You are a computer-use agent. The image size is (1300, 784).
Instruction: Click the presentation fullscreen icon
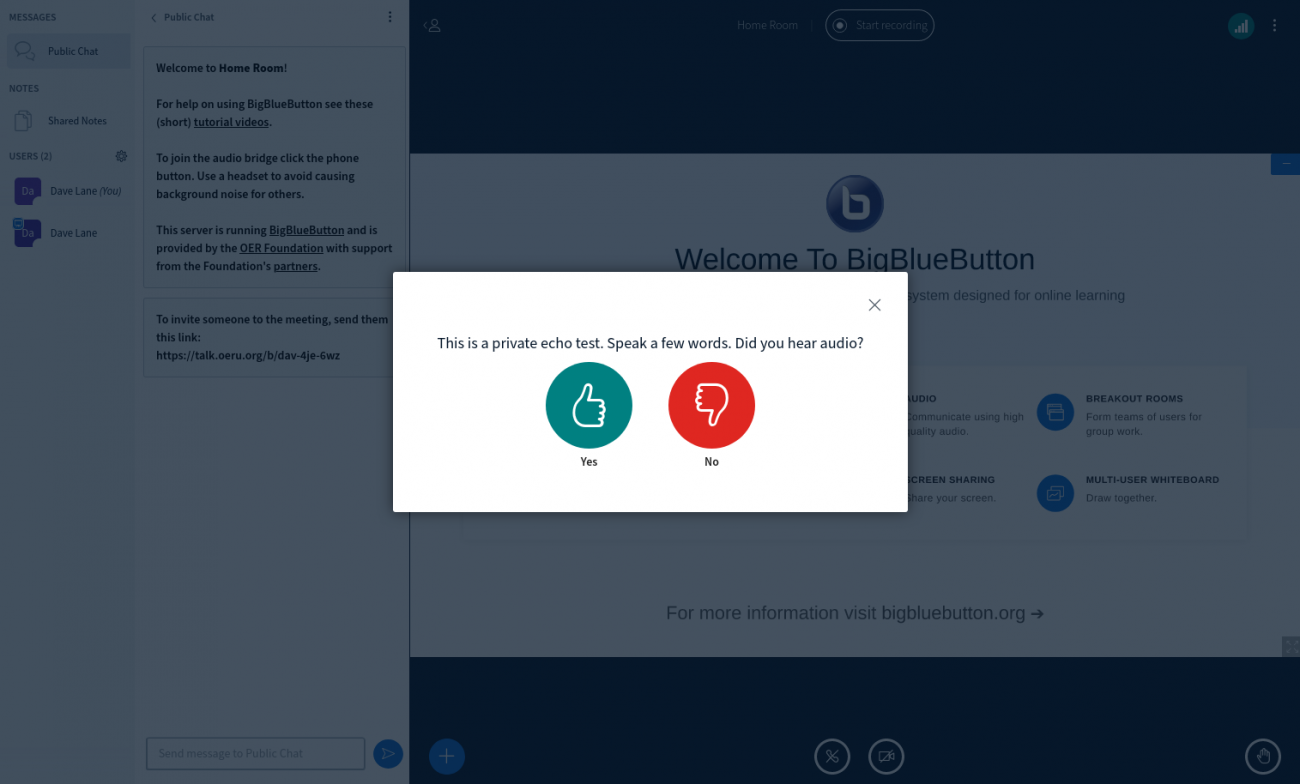[x=1290, y=646]
